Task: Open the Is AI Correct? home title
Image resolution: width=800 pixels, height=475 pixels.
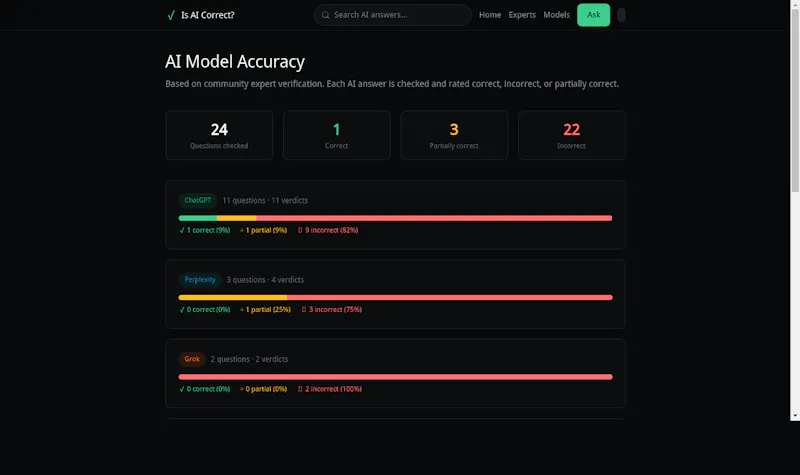Action: pos(208,15)
